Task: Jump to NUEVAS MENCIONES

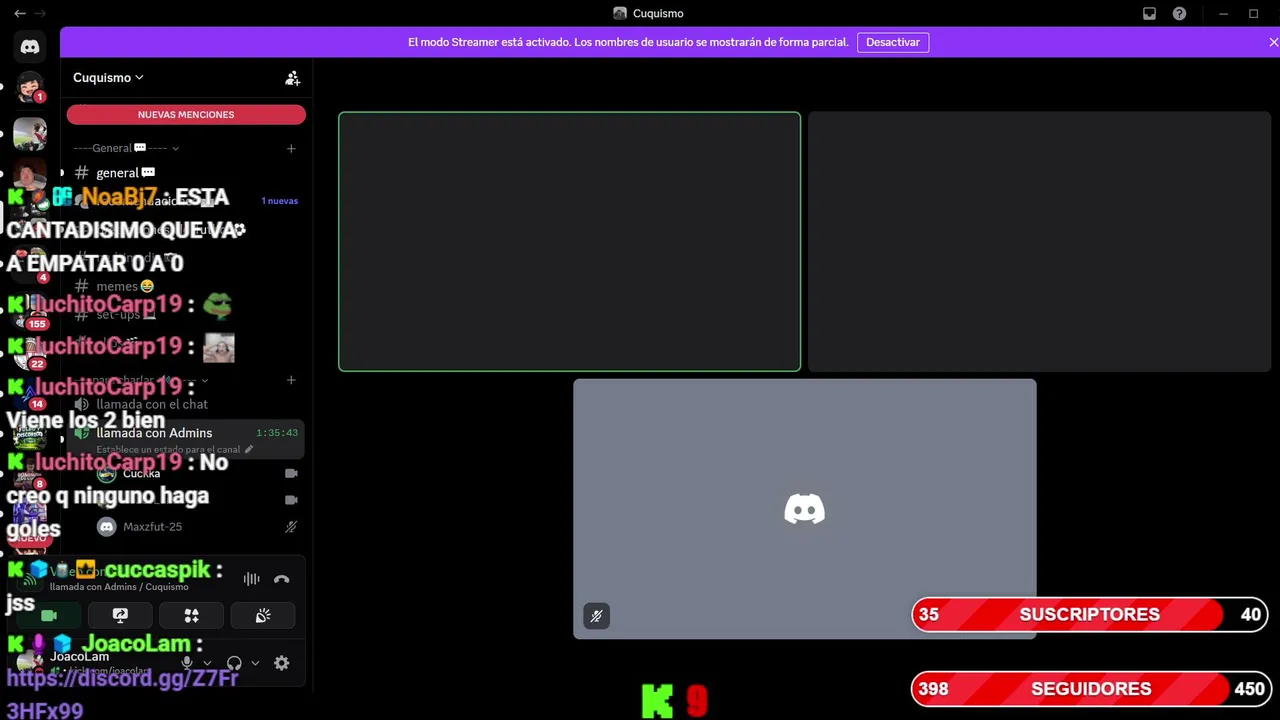Action: (x=186, y=115)
